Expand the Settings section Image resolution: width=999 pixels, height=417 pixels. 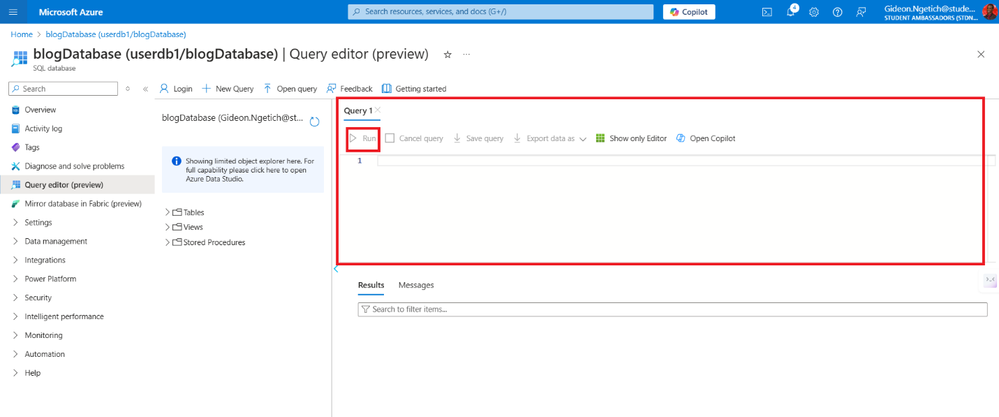[x=38, y=223]
